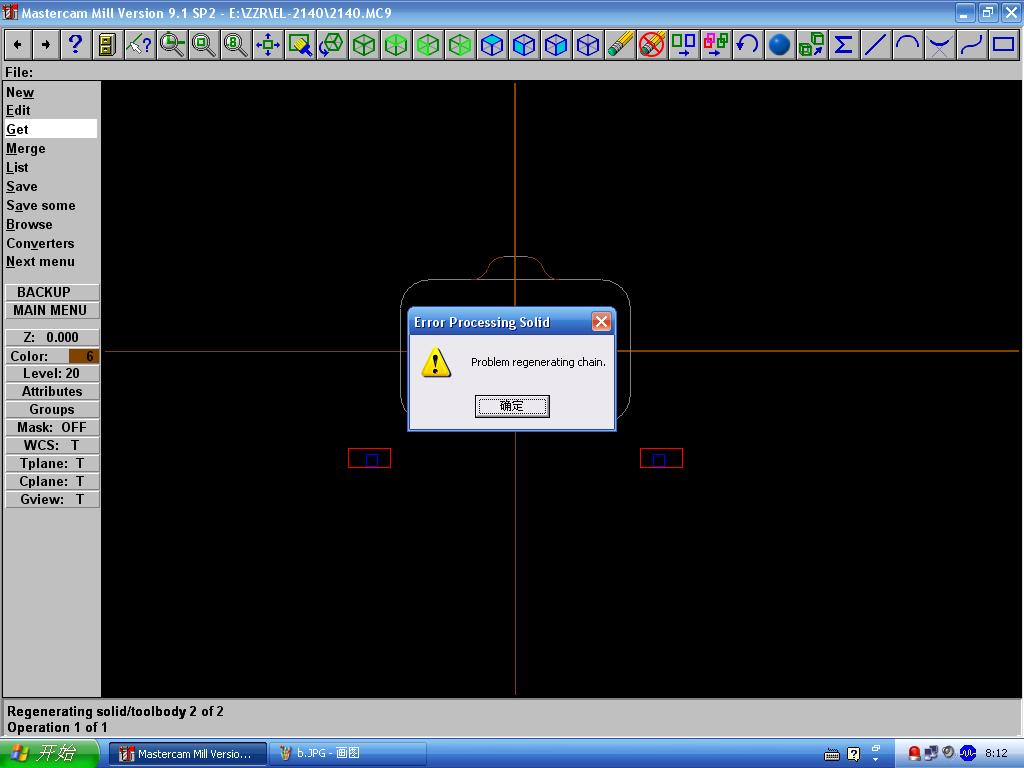Image resolution: width=1024 pixels, height=768 pixels.
Task: Click the Level: 20 button
Action: pyautogui.click(x=52, y=374)
